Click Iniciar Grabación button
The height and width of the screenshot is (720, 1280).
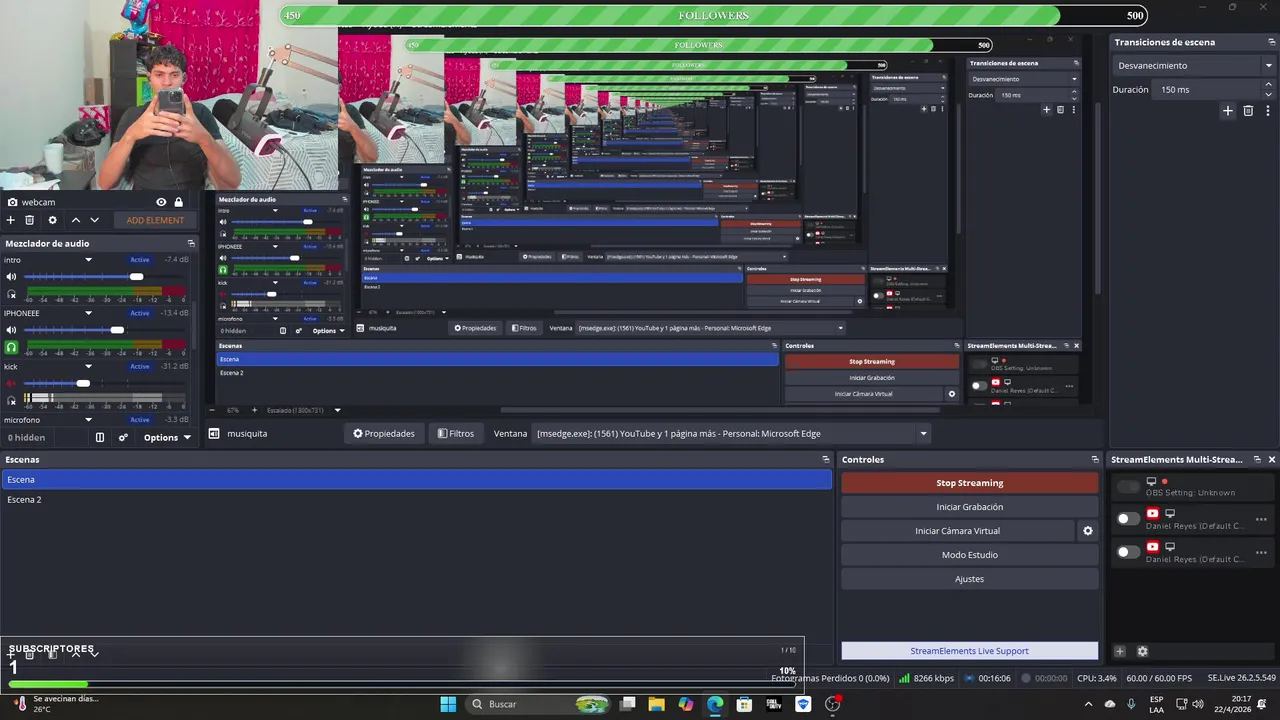click(x=970, y=507)
